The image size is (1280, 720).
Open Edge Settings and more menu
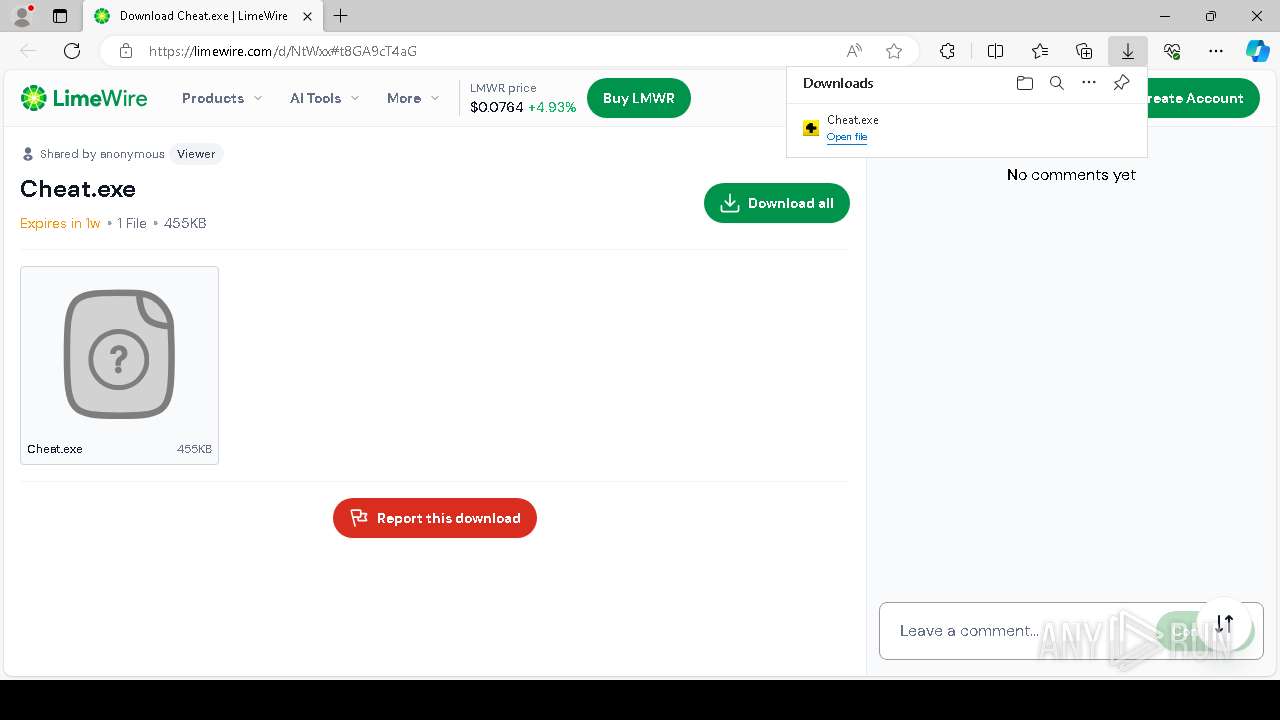pos(1216,51)
